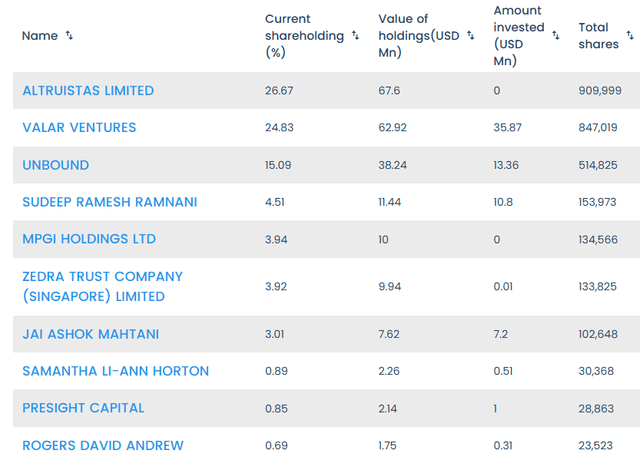Click the UNBOUND investor link
This screenshot has width=640, height=463.
[55, 165]
